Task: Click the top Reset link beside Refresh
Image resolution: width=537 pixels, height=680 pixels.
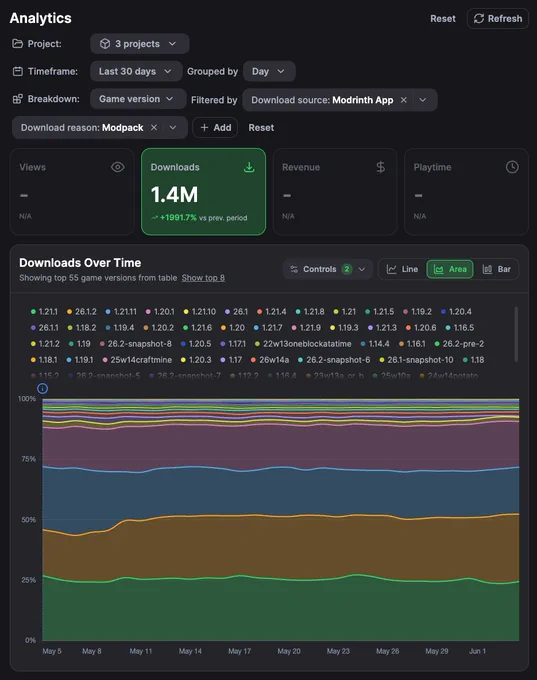Action: click(x=442, y=19)
